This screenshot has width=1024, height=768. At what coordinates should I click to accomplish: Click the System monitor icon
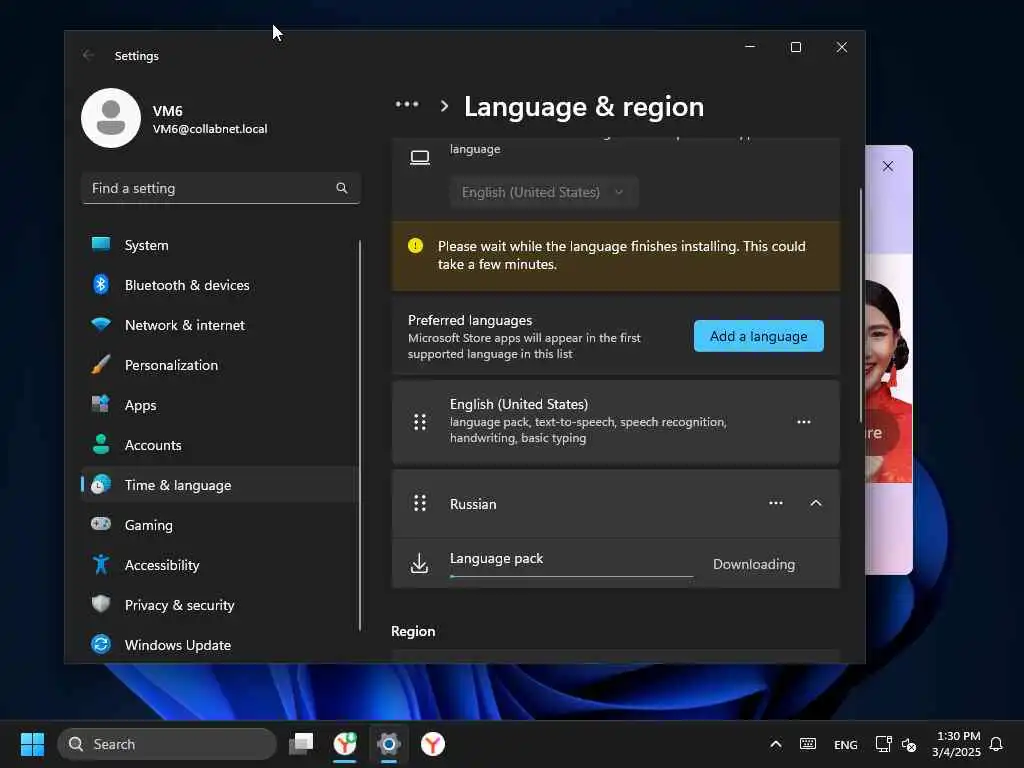(x=101, y=245)
